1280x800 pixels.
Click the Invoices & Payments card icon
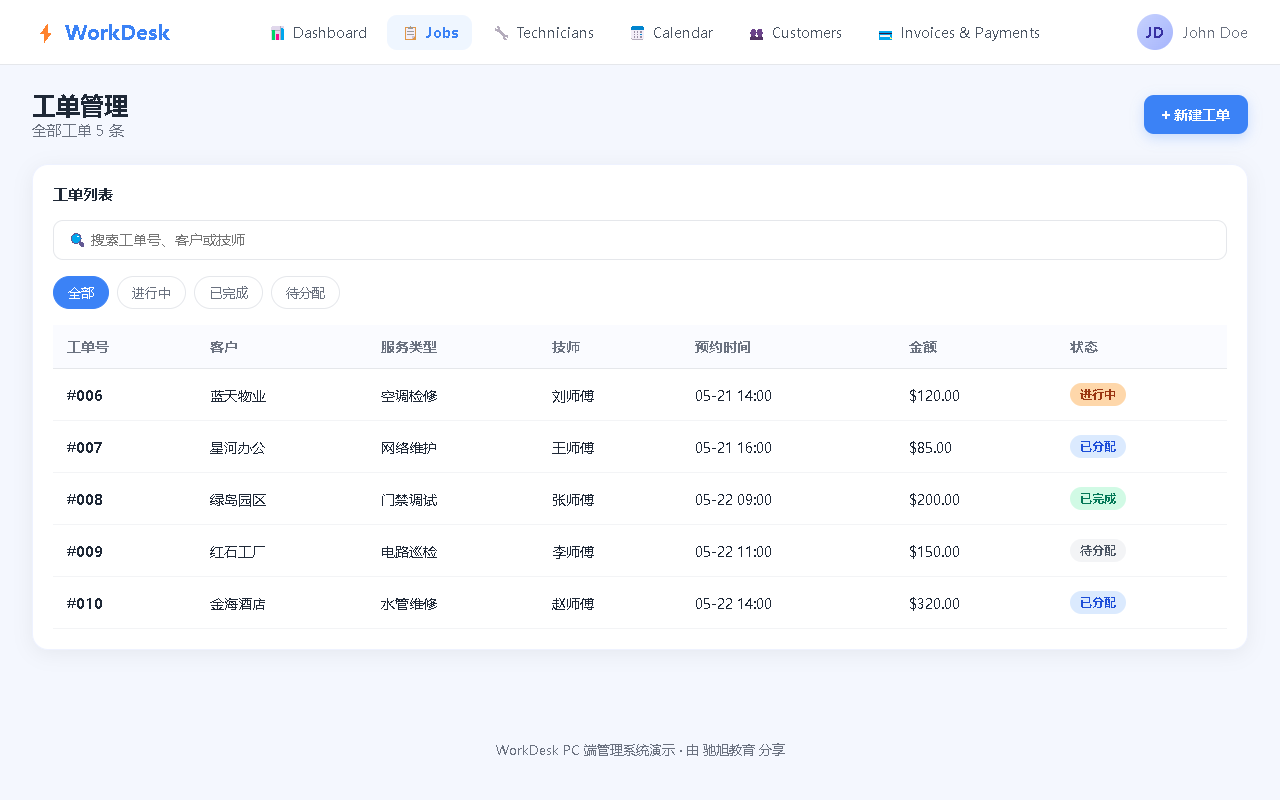point(885,34)
